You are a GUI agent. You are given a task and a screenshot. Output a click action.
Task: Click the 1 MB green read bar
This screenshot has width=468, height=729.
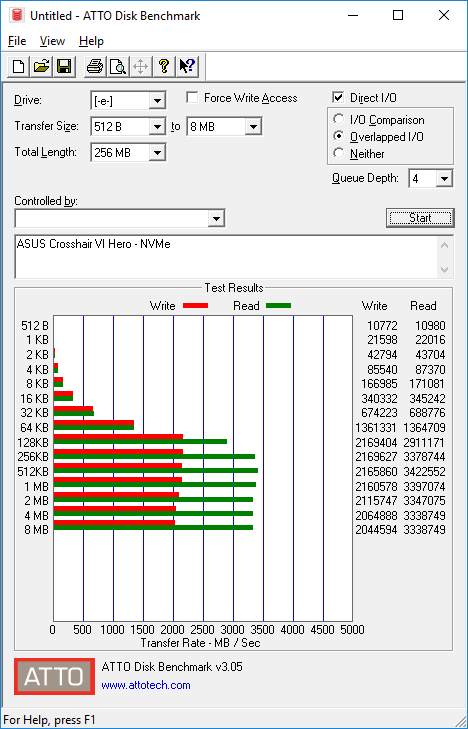pos(155,484)
